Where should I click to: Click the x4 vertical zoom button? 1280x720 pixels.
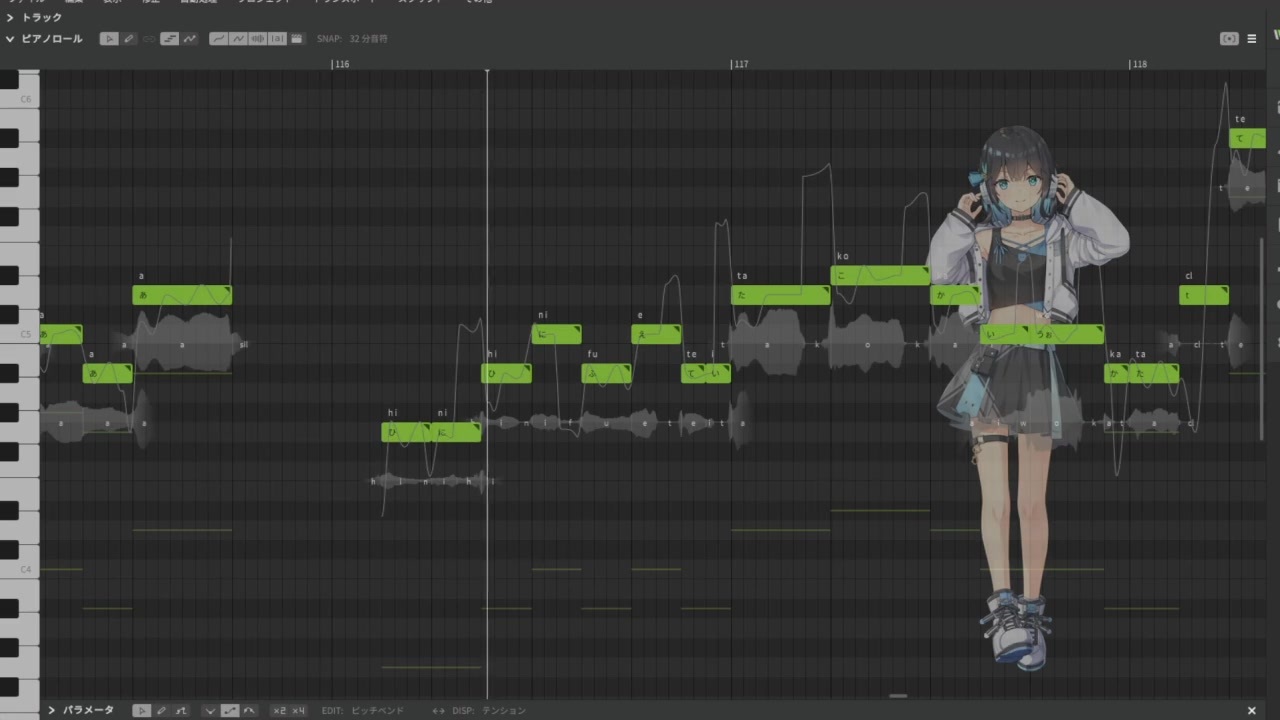[x=298, y=710]
